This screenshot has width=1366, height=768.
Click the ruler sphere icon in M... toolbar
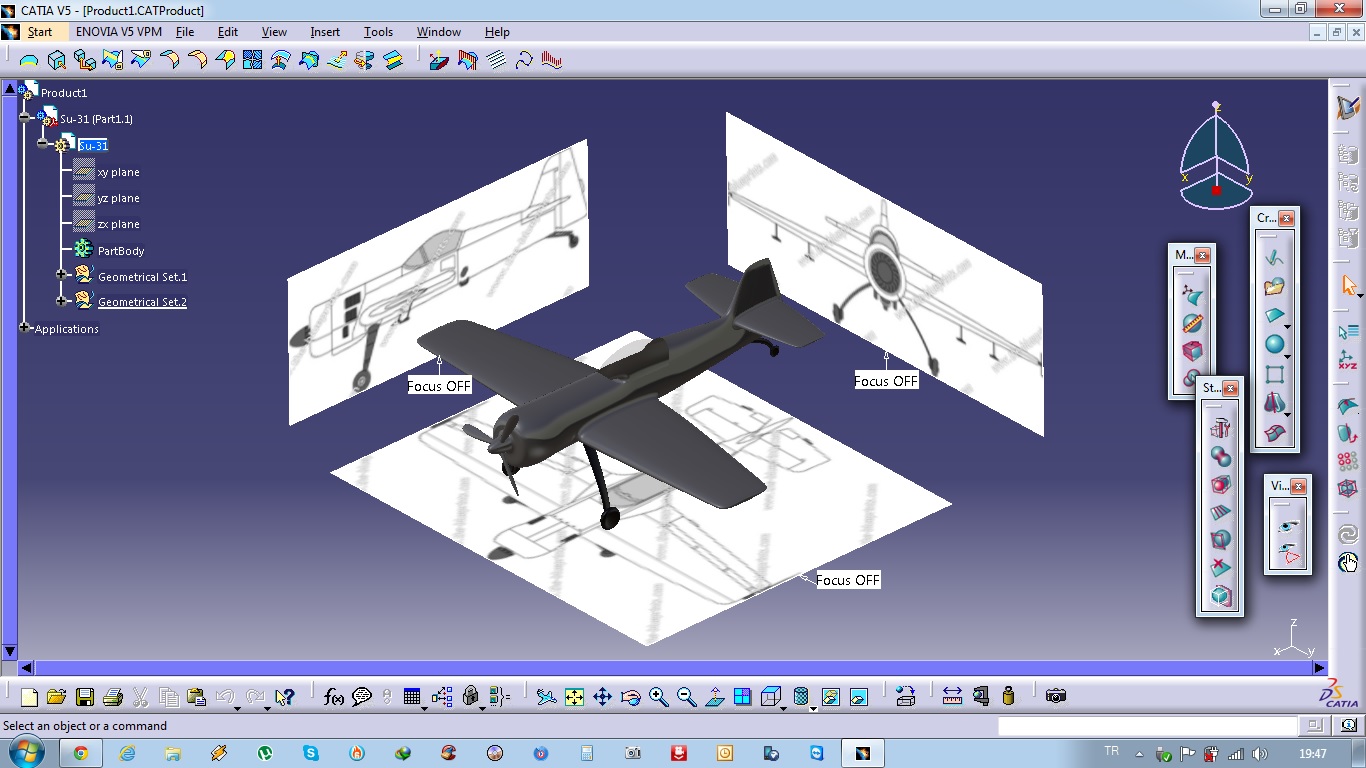click(1191, 323)
